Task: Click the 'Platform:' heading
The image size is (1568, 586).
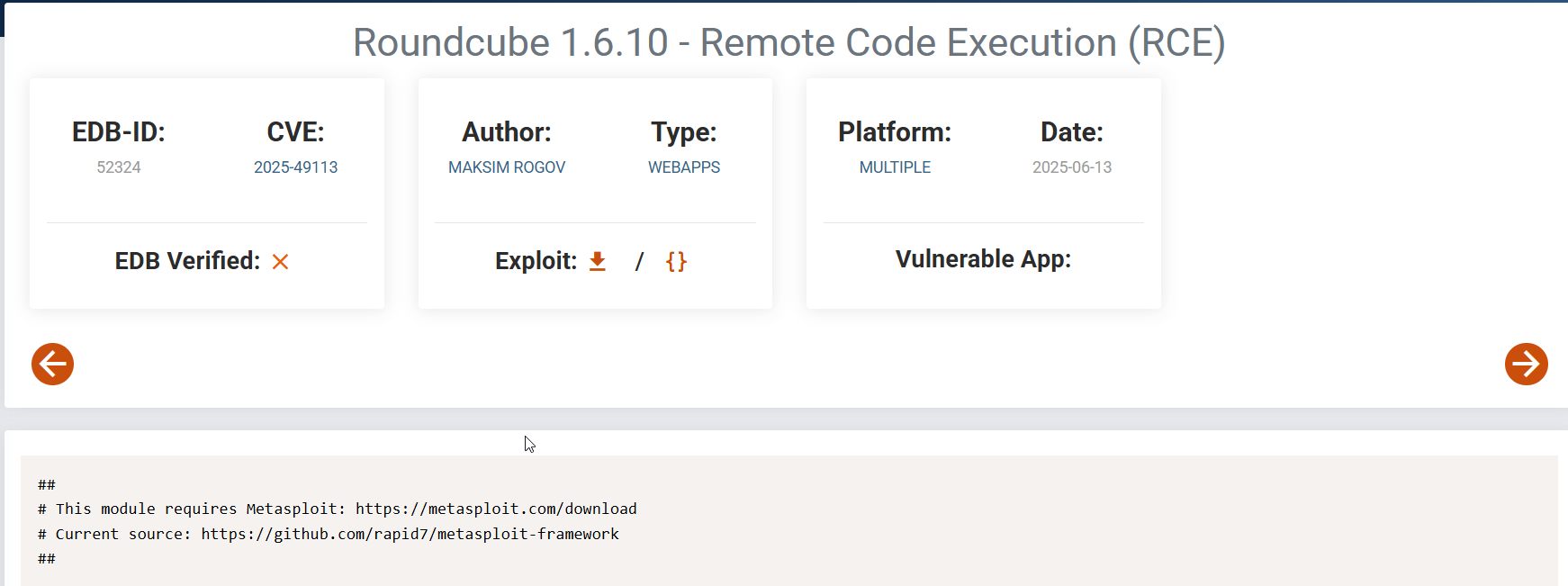Action: pyautogui.click(x=895, y=132)
